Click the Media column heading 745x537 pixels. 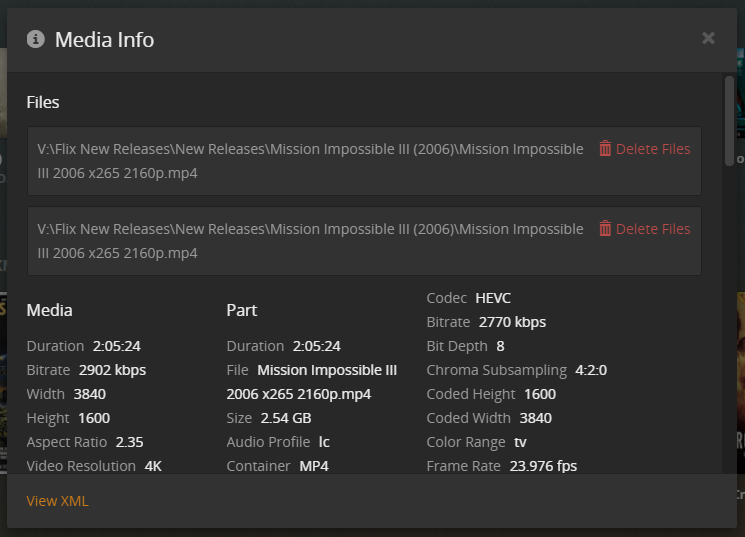point(49,310)
